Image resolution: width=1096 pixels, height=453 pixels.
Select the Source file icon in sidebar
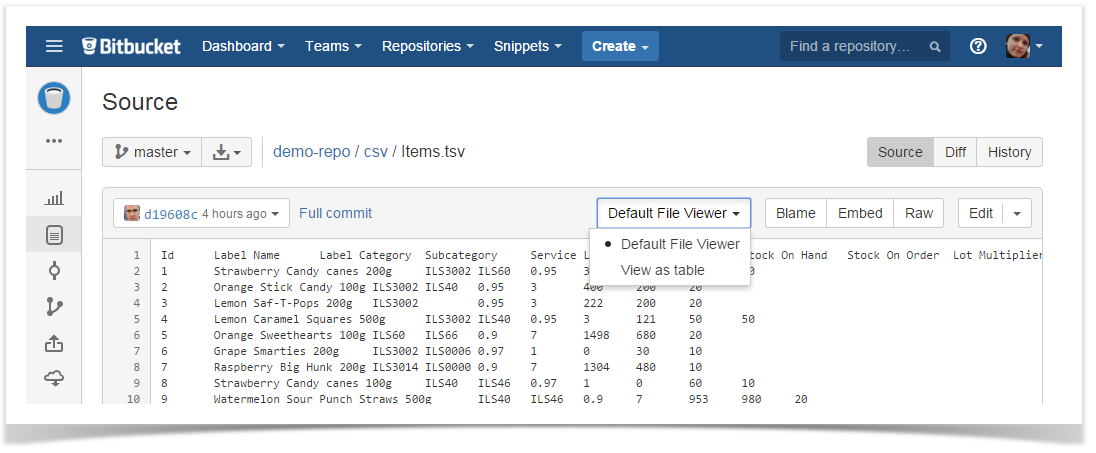54,236
